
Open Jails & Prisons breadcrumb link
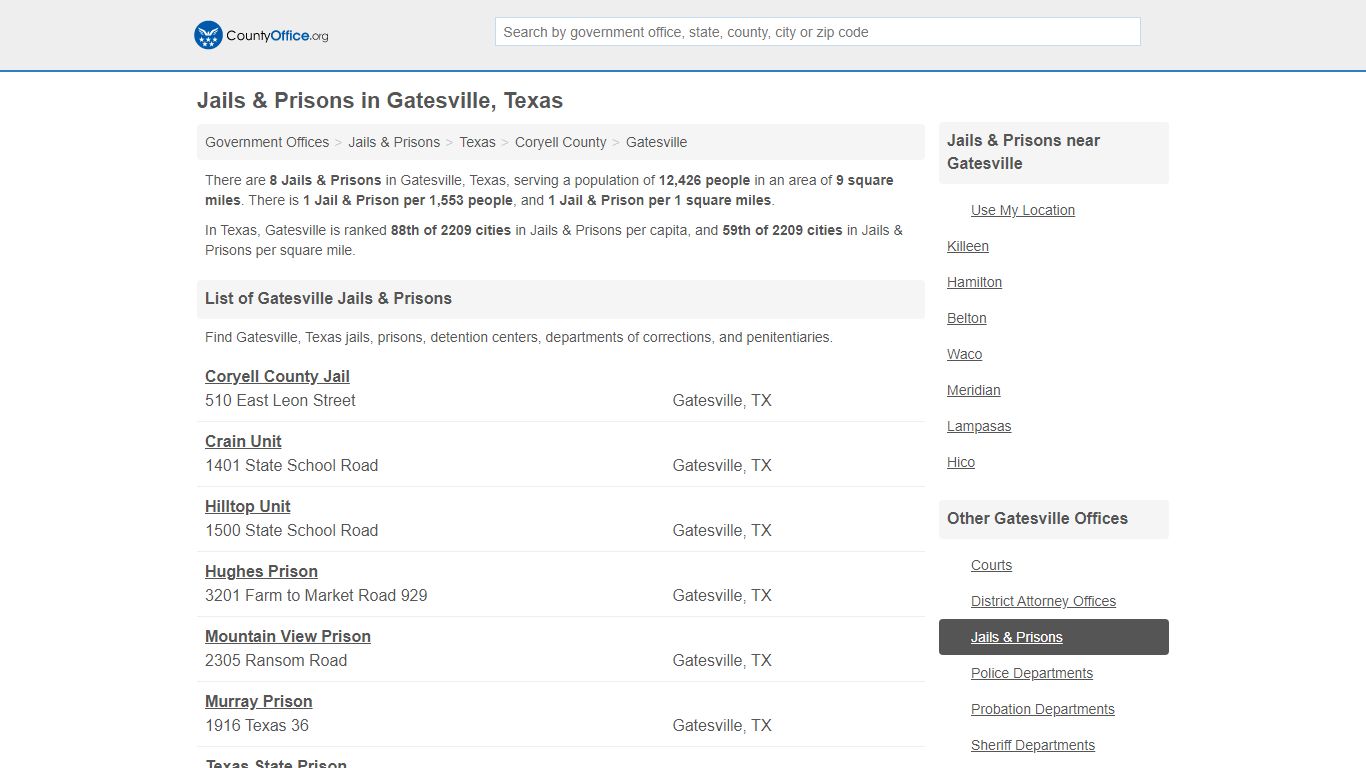[394, 142]
